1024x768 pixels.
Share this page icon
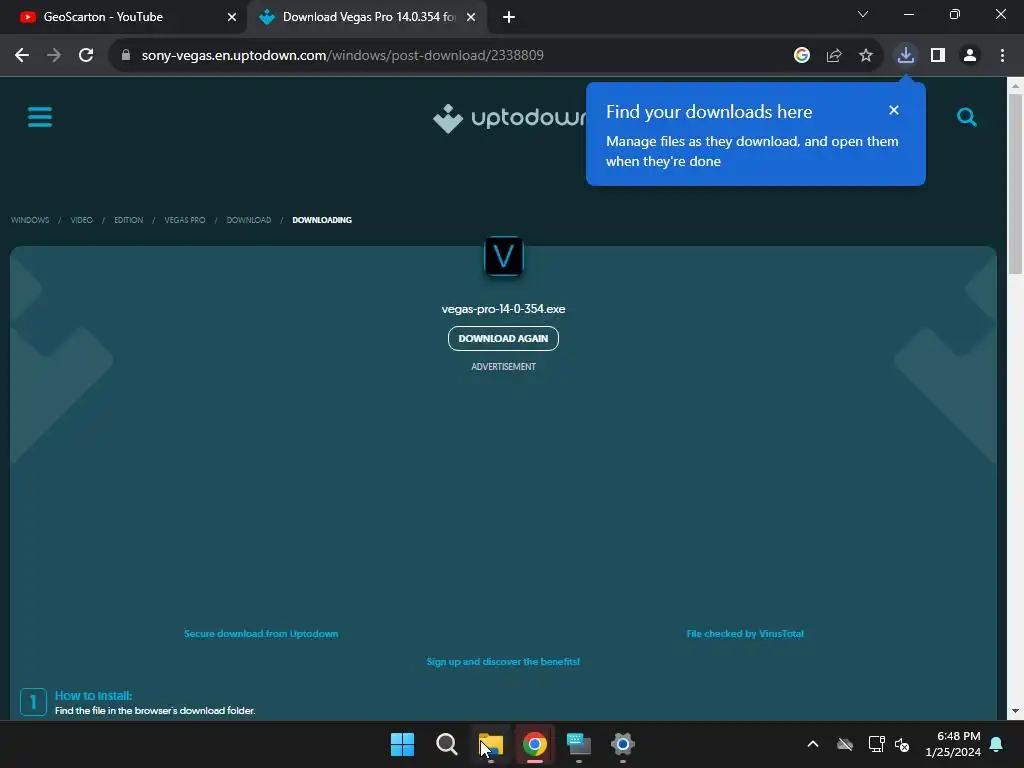pos(833,55)
